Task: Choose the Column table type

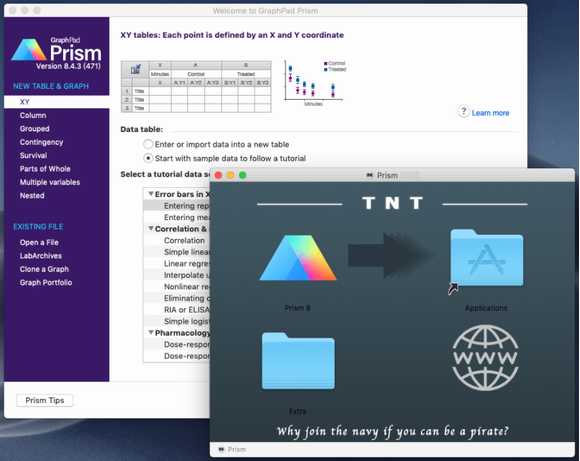Action: point(33,115)
